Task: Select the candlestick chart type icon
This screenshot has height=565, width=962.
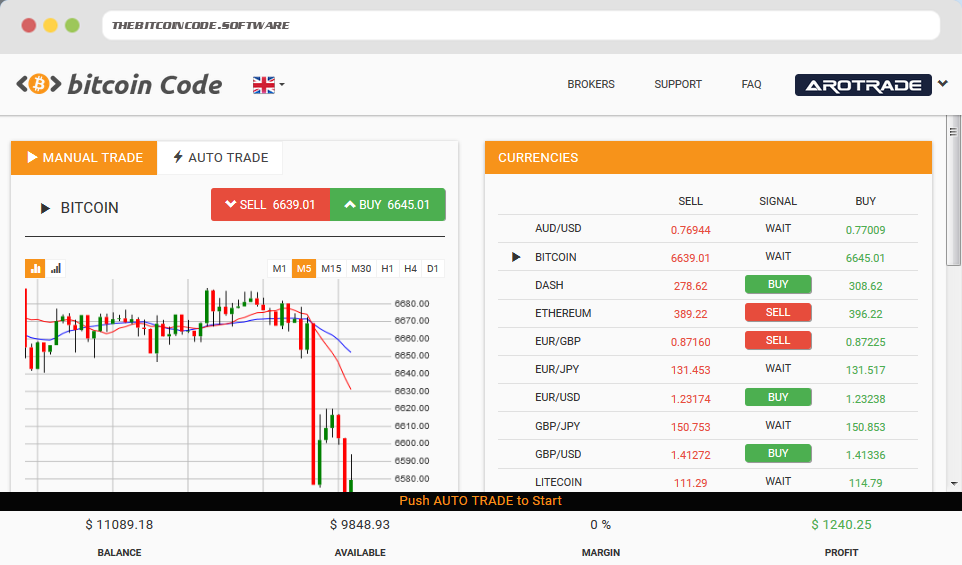Action: 36,268
